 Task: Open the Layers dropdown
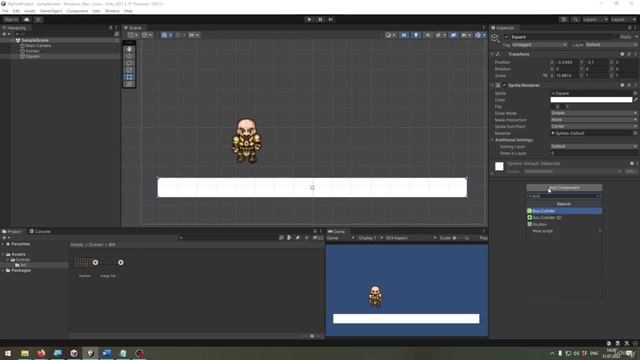coord(595,19)
